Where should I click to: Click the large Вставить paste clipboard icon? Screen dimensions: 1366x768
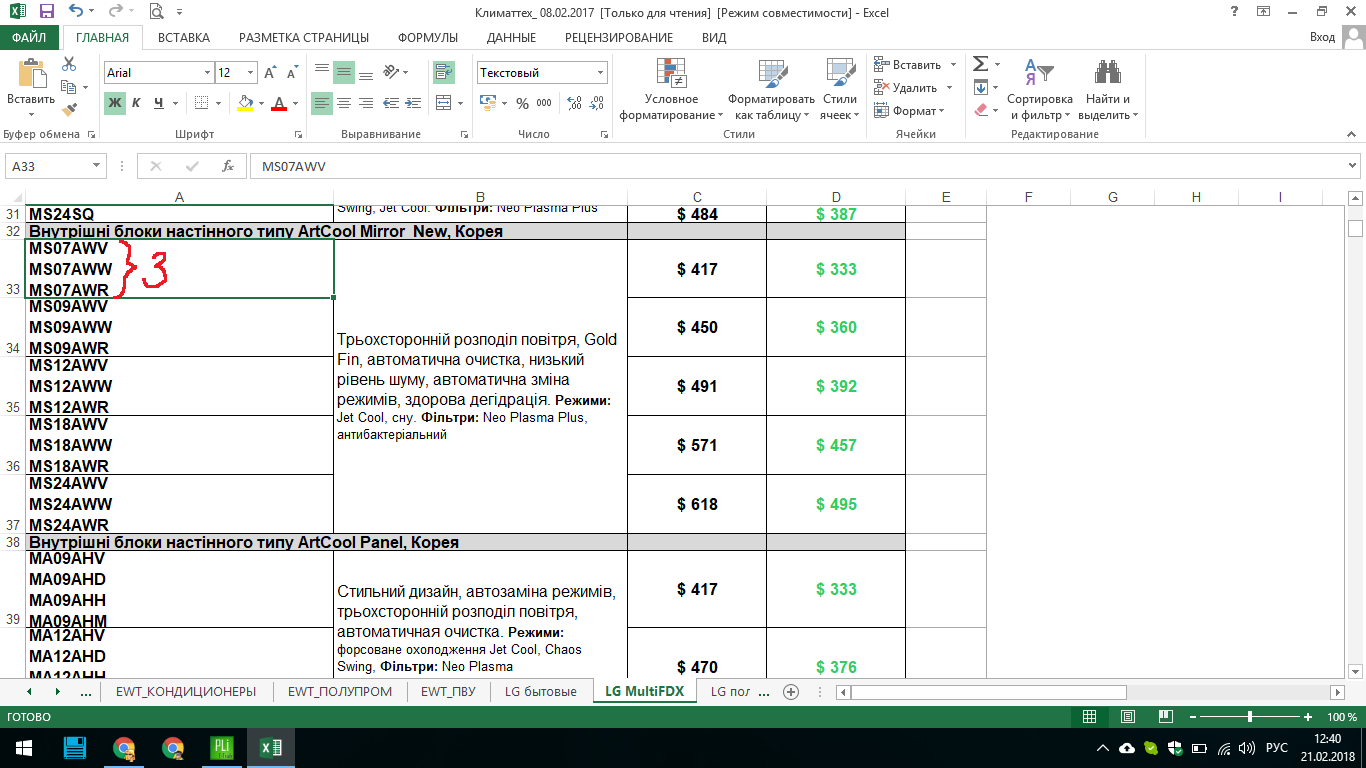(31, 73)
